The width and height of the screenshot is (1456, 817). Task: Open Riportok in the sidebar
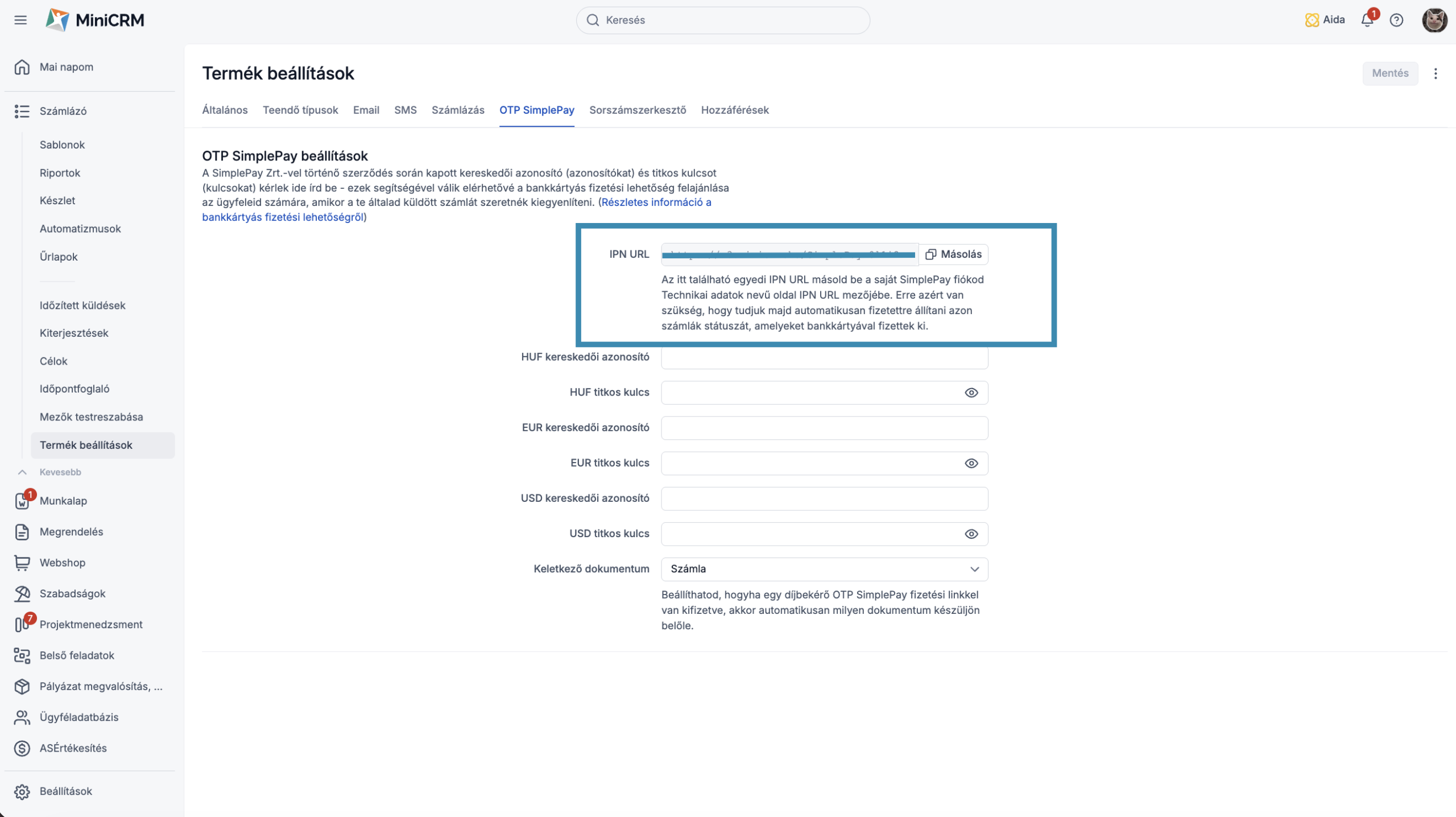(60, 173)
